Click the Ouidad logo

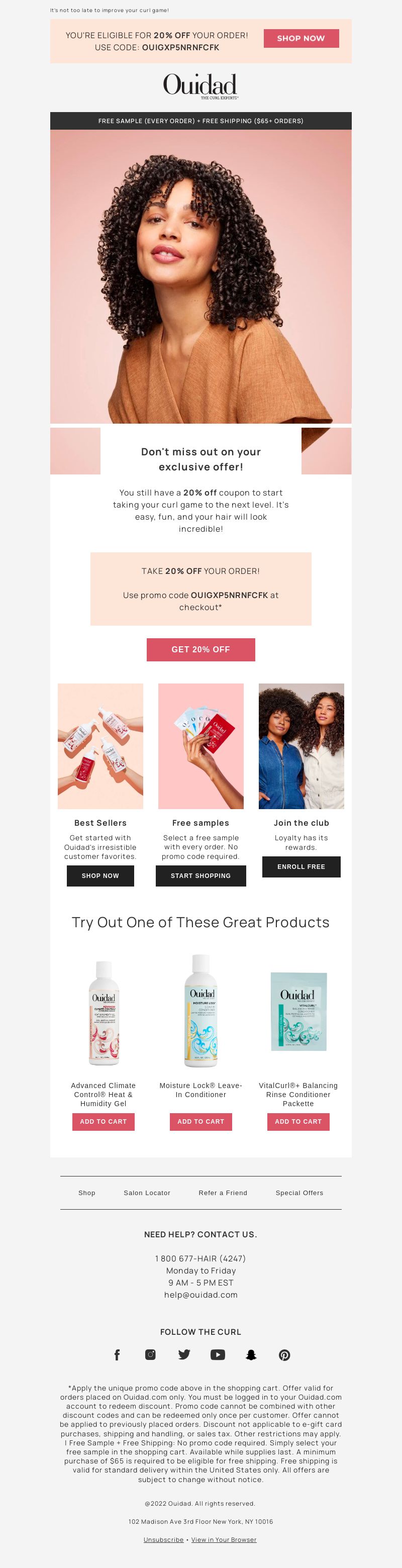click(200, 86)
